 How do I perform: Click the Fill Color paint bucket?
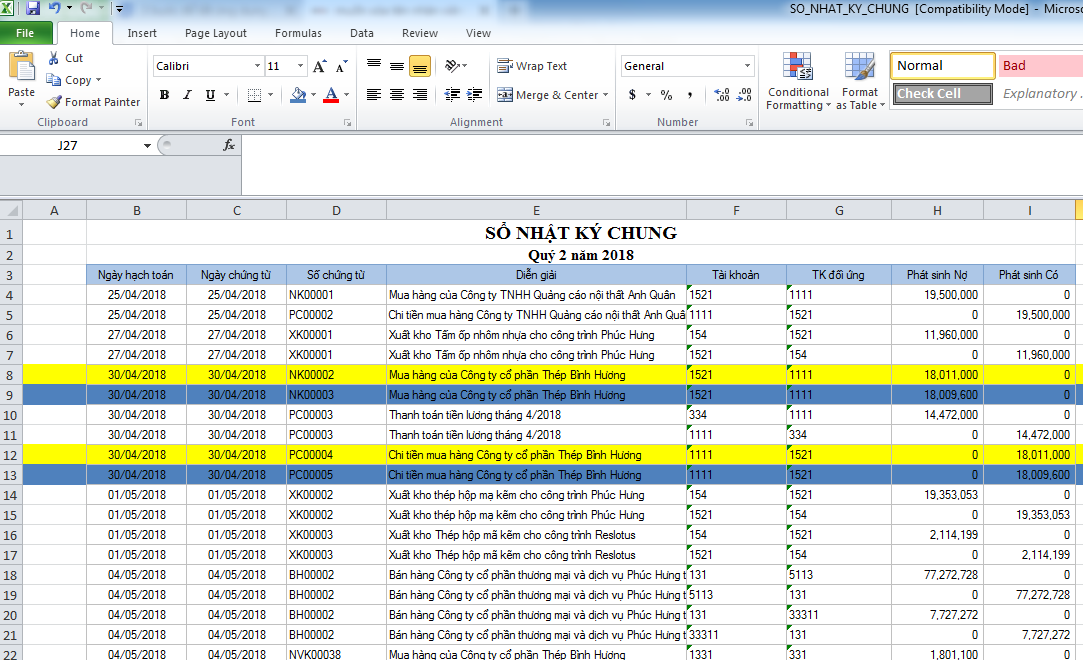[297, 95]
